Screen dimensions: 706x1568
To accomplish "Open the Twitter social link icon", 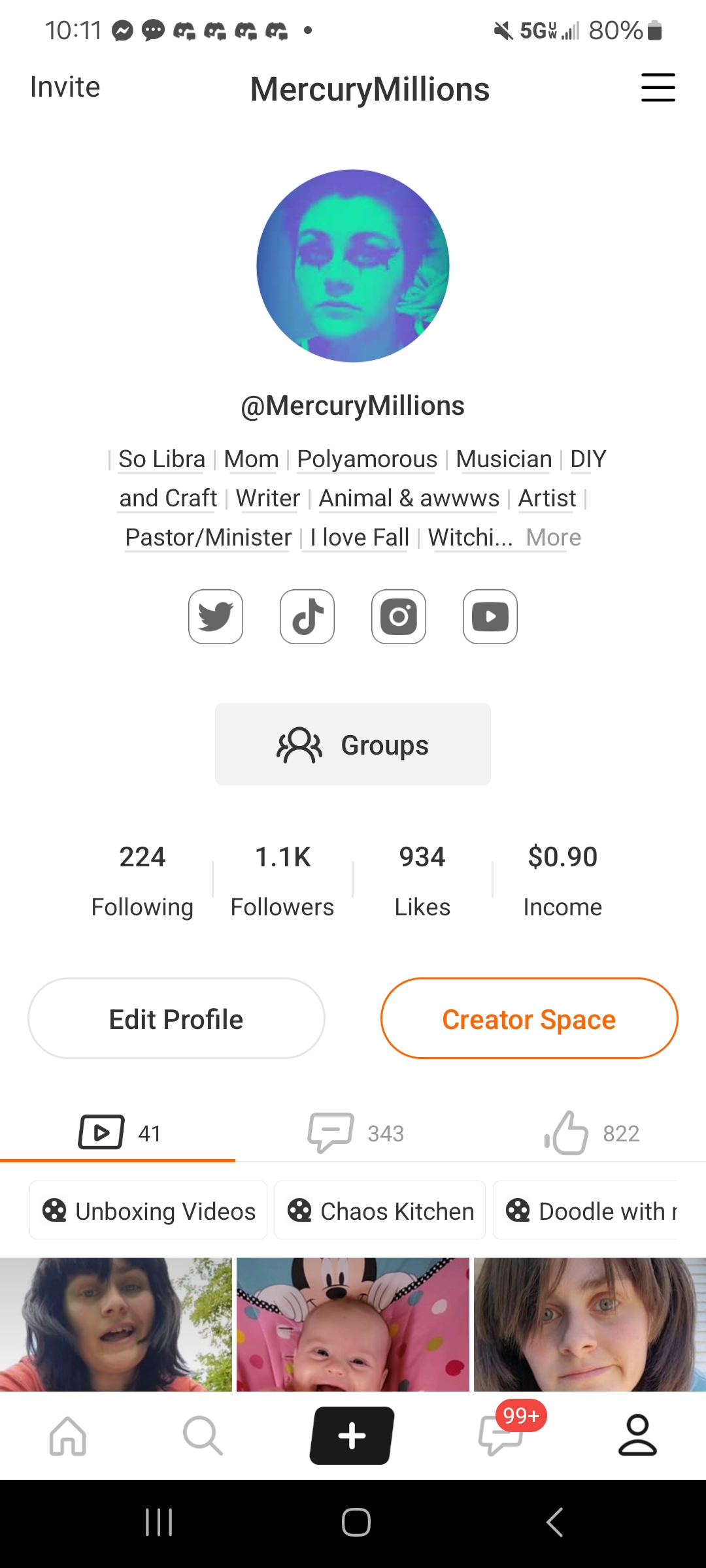I will click(216, 617).
